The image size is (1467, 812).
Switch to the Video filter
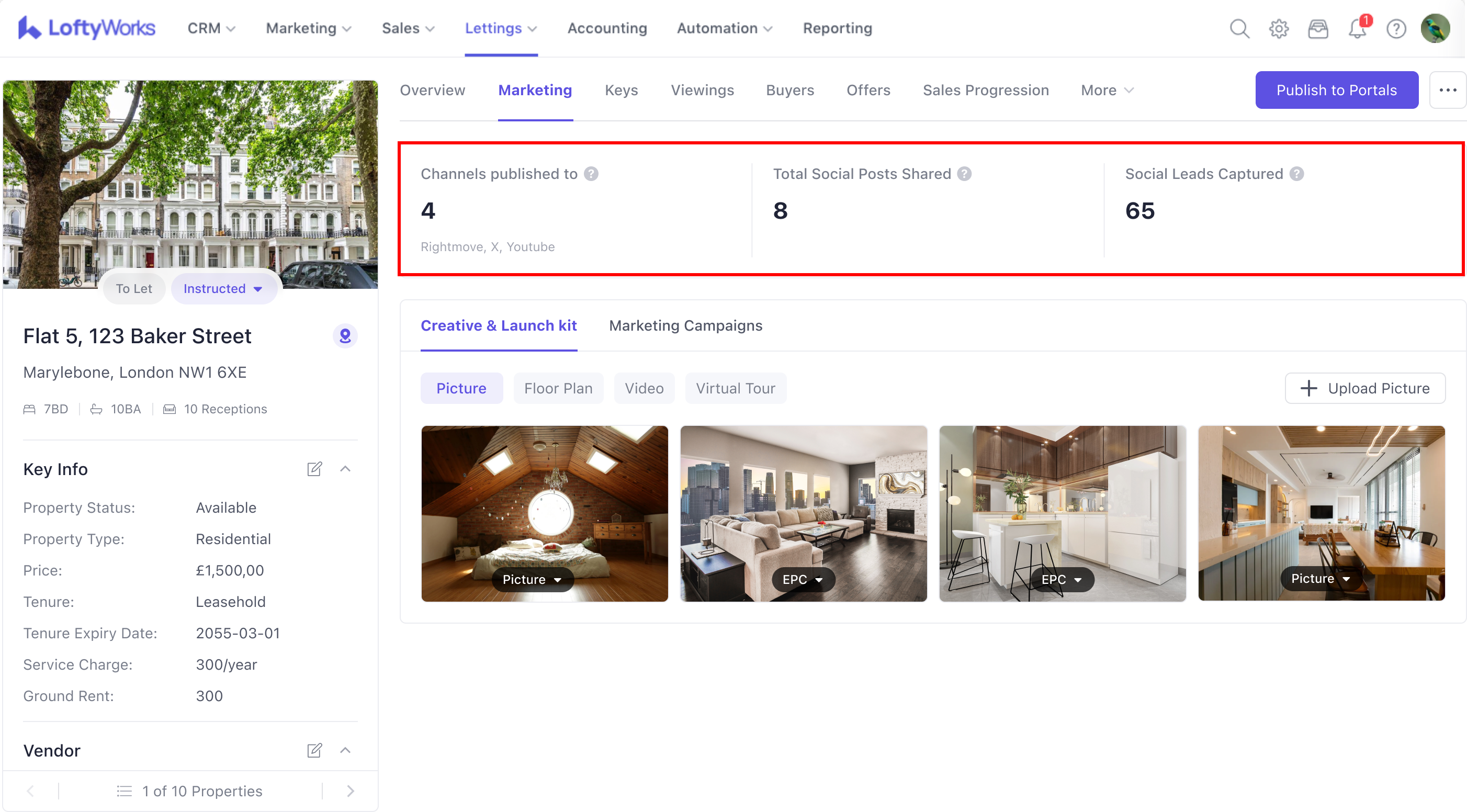click(644, 388)
